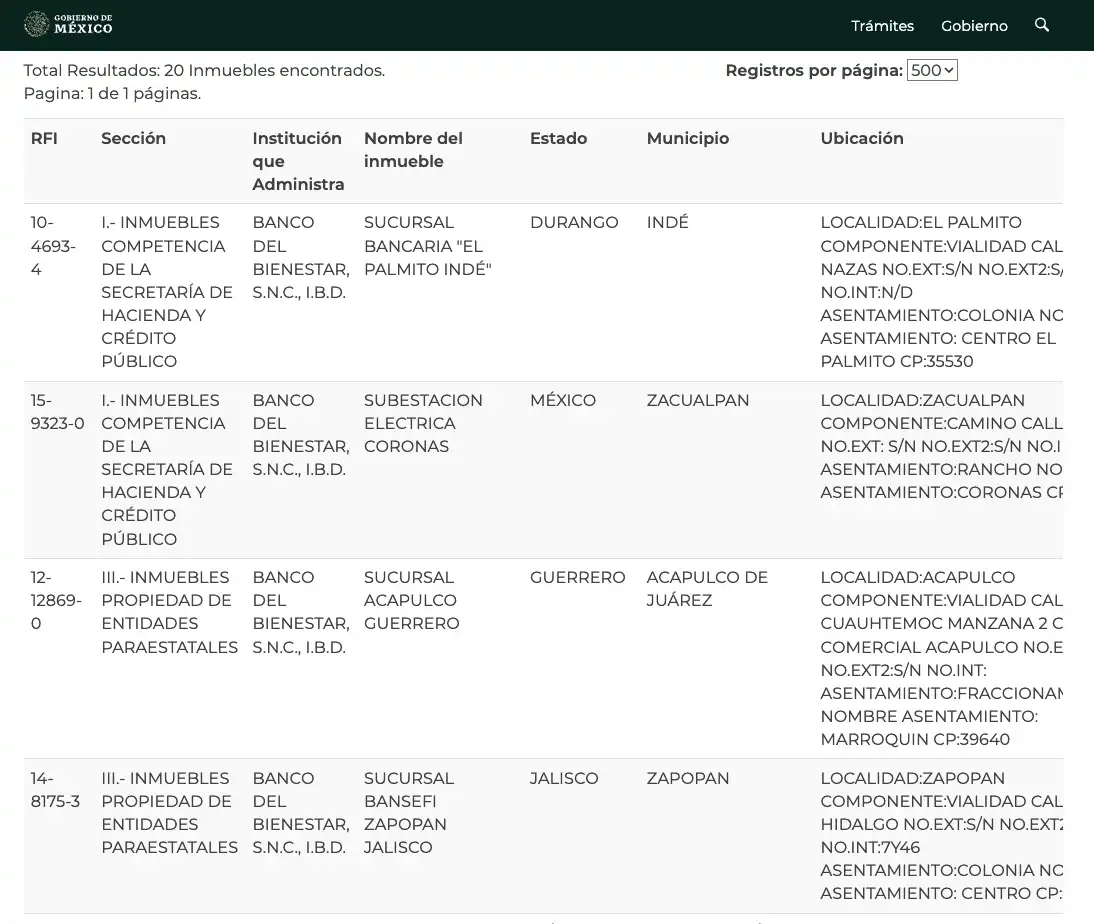
Task: Click the RFI column header
Action: (44, 139)
